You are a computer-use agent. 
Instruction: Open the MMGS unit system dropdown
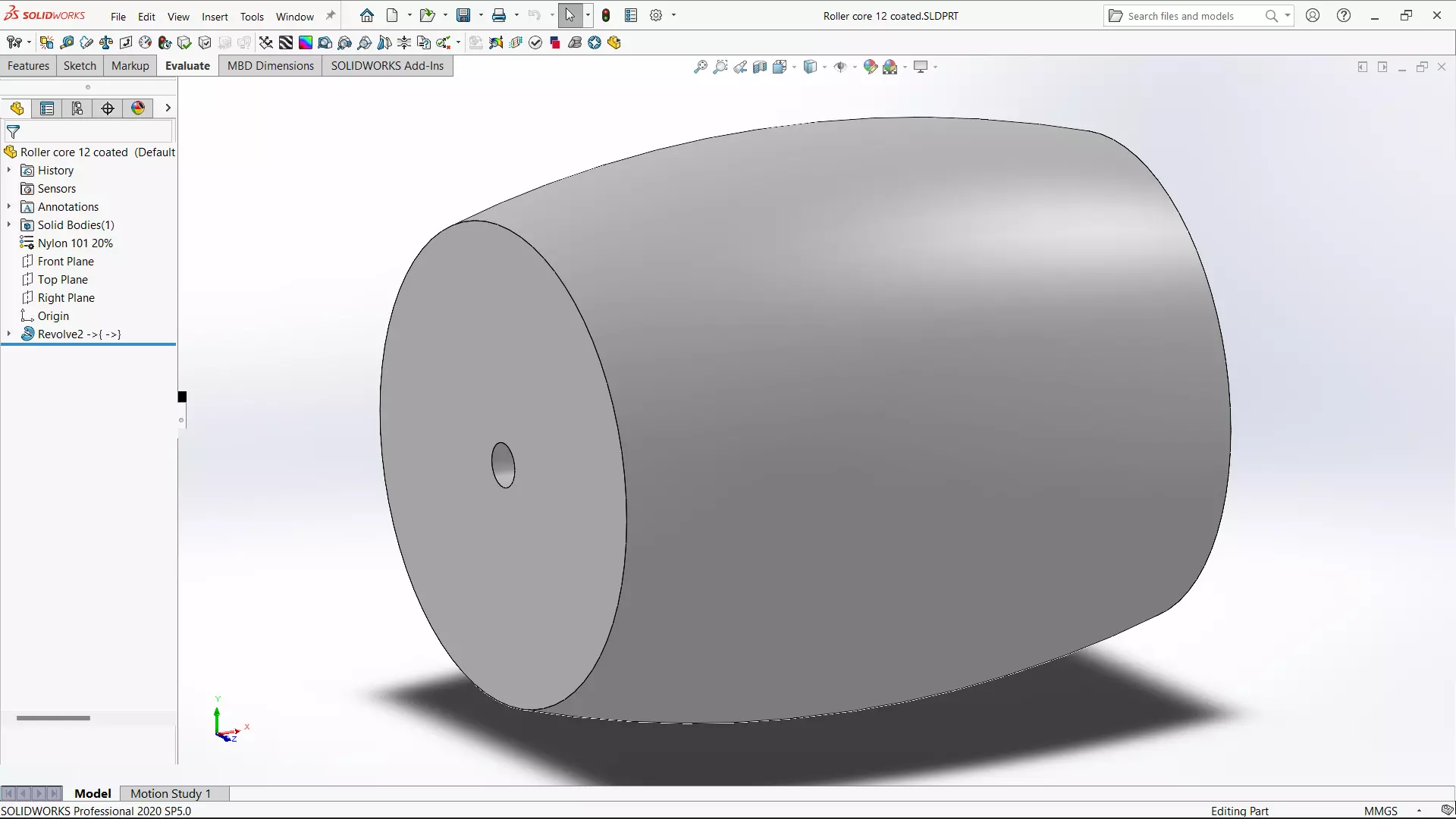(1419, 811)
